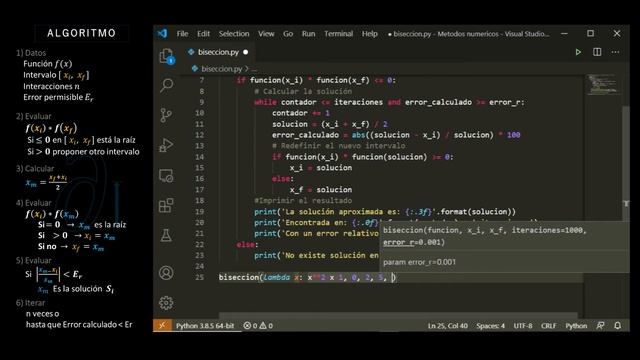Click the '#Imprimir el resultado' comment
Screen dimensions: 640x360
303,201
